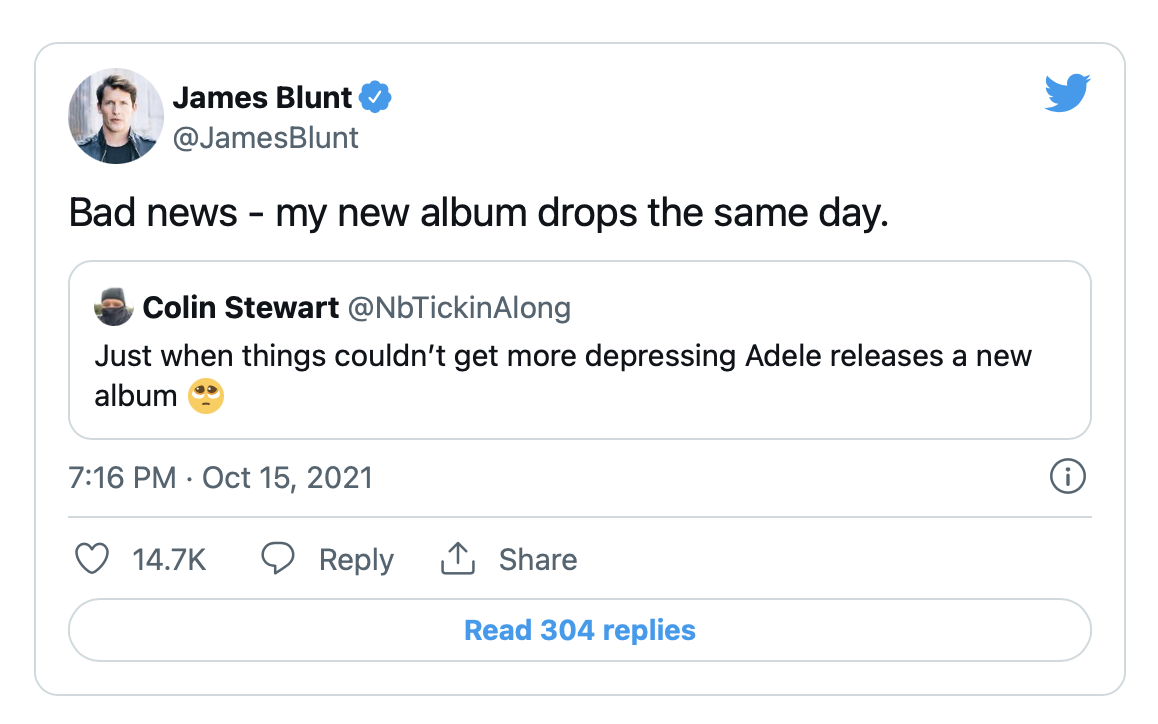Open James Blunt's profile picture
The height and width of the screenshot is (724, 1158).
(116, 116)
